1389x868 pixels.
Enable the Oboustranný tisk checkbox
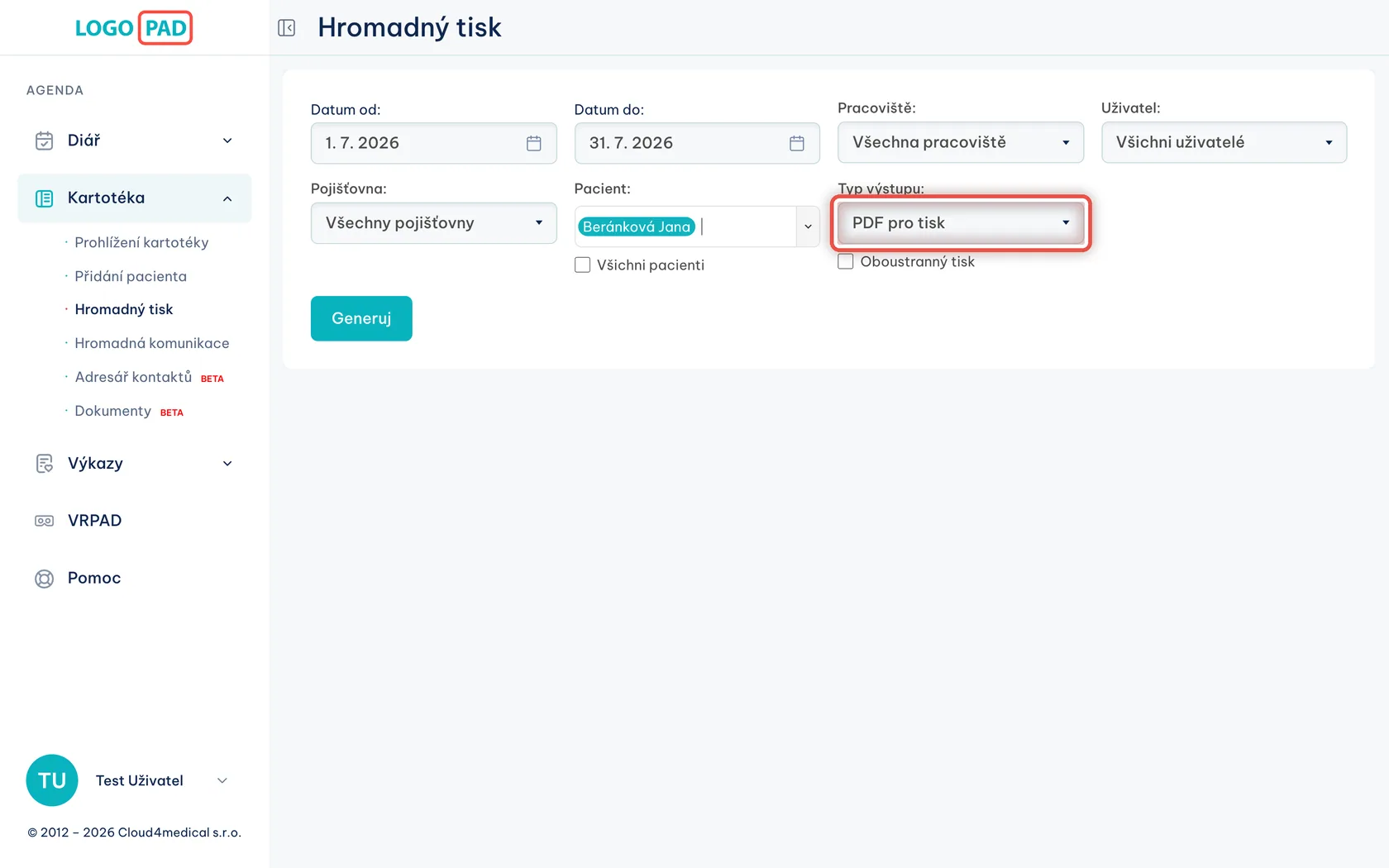(846, 262)
